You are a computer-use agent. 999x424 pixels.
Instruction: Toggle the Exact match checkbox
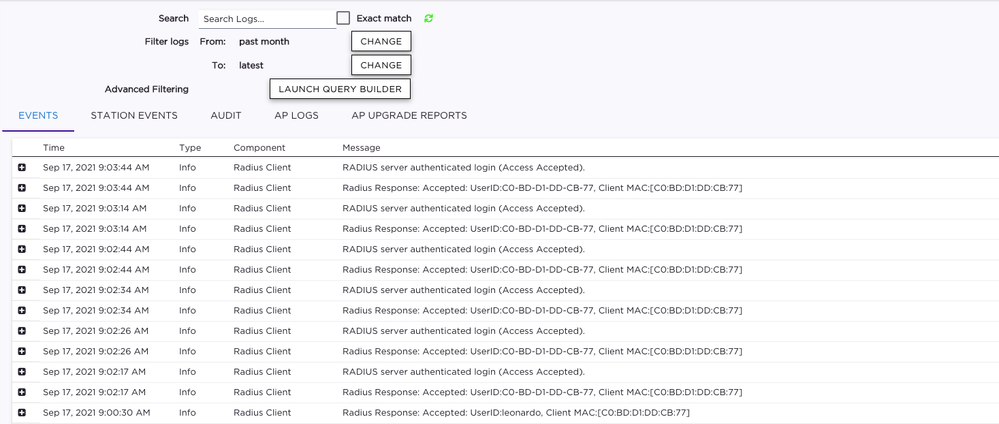[343, 18]
